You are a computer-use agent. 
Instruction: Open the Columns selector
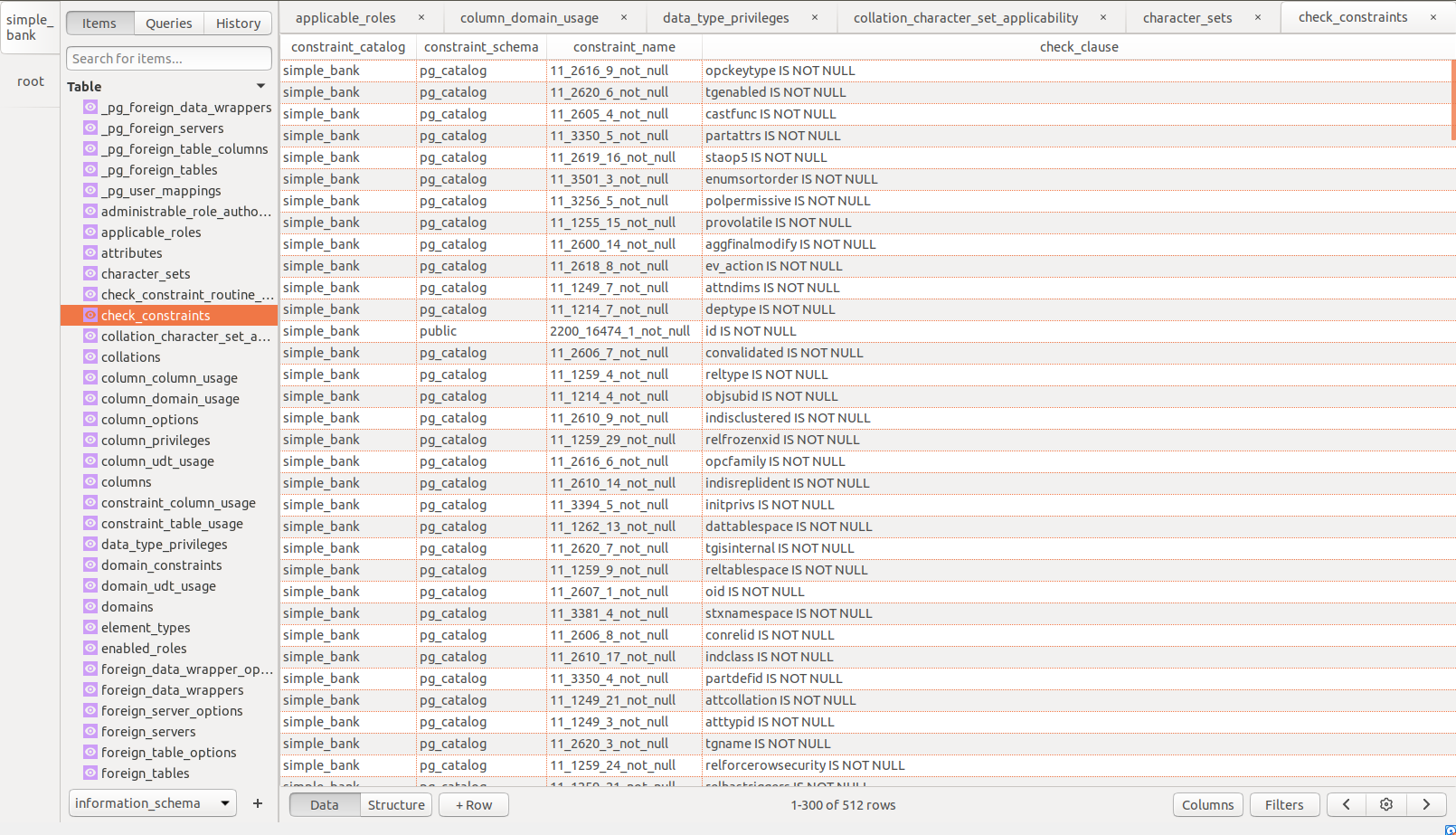pos(1208,804)
